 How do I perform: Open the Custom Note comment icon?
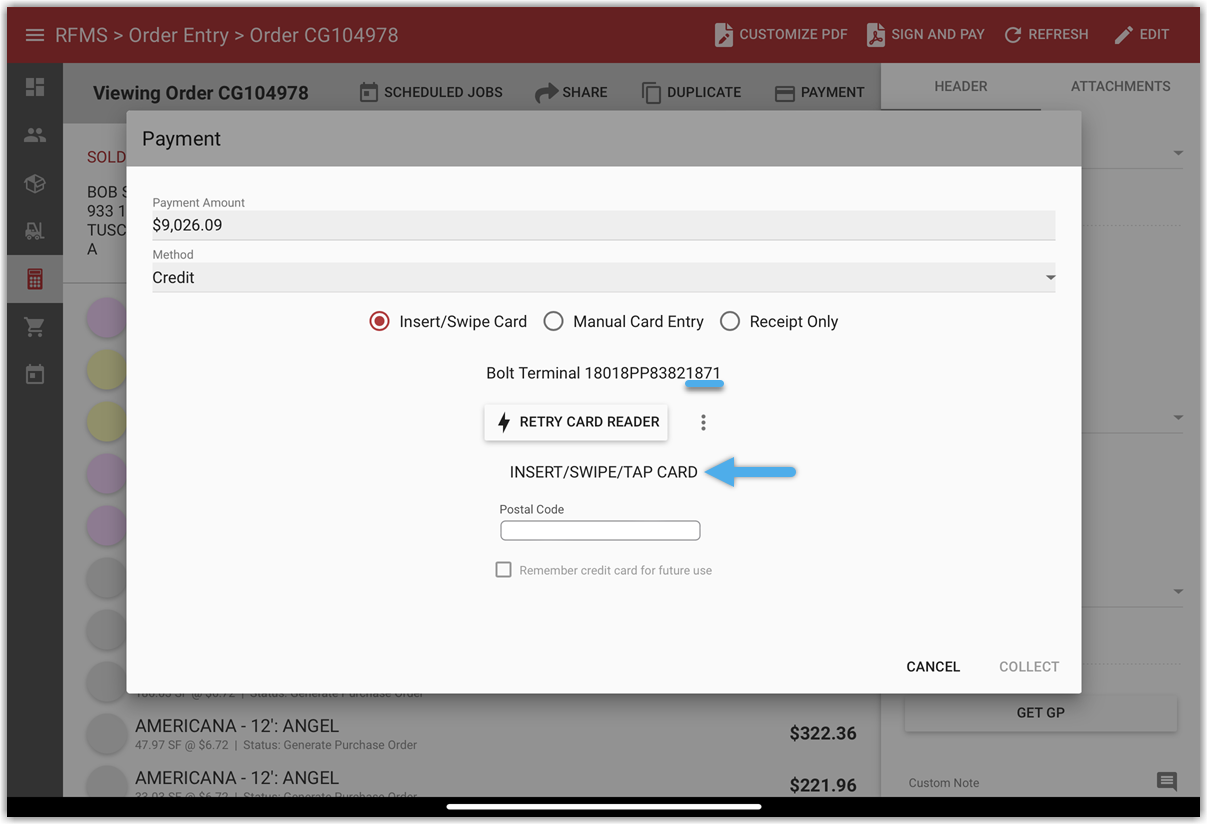(1166, 782)
